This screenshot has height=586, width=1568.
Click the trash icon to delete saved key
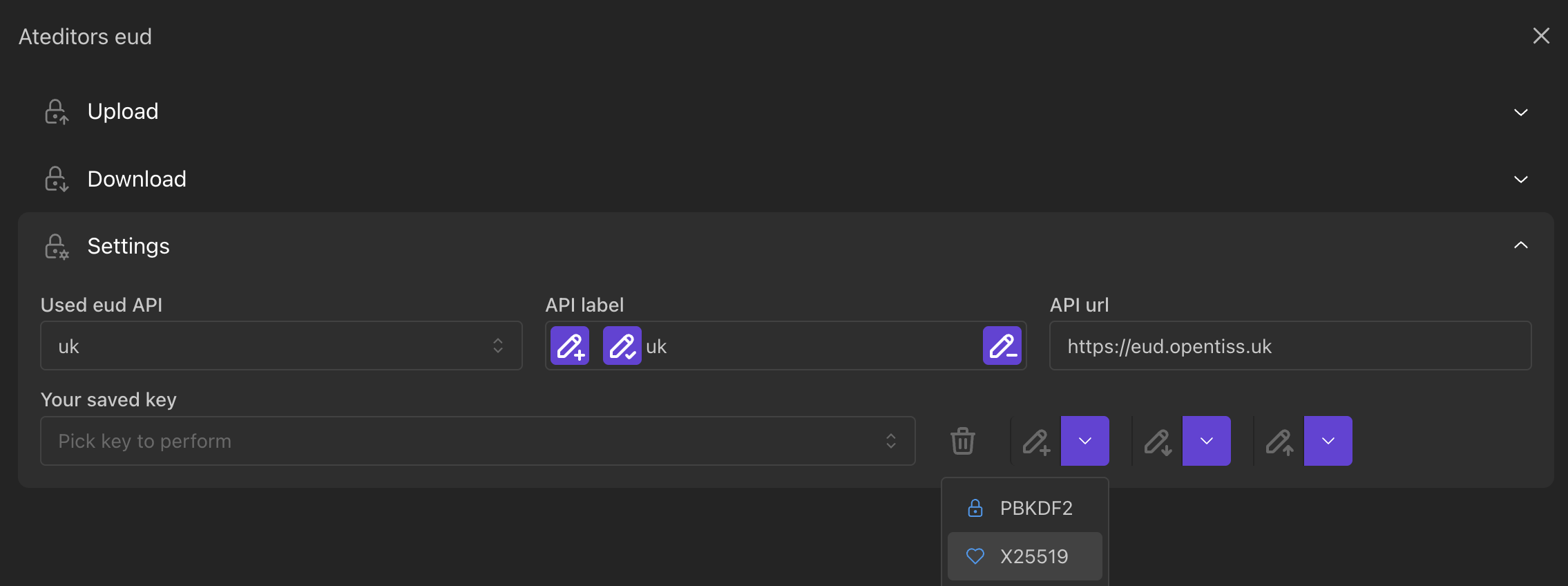point(962,441)
